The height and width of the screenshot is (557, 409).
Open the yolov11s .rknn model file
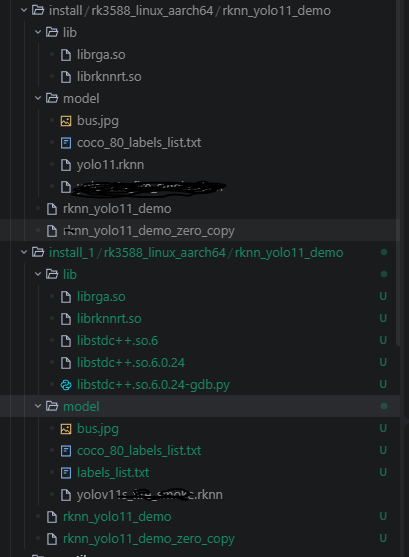[x=150, y=495]
